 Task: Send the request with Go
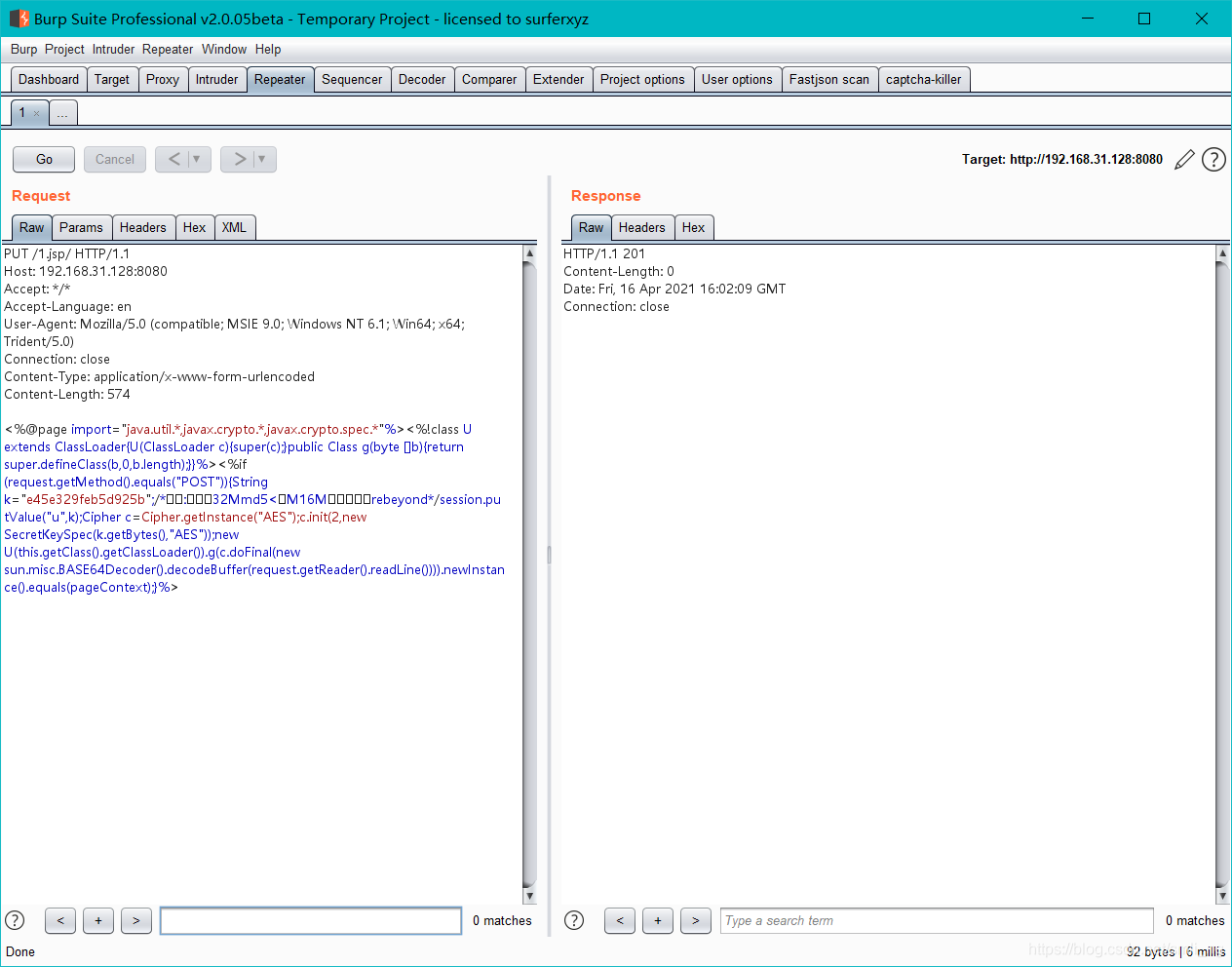click(44, 159)
